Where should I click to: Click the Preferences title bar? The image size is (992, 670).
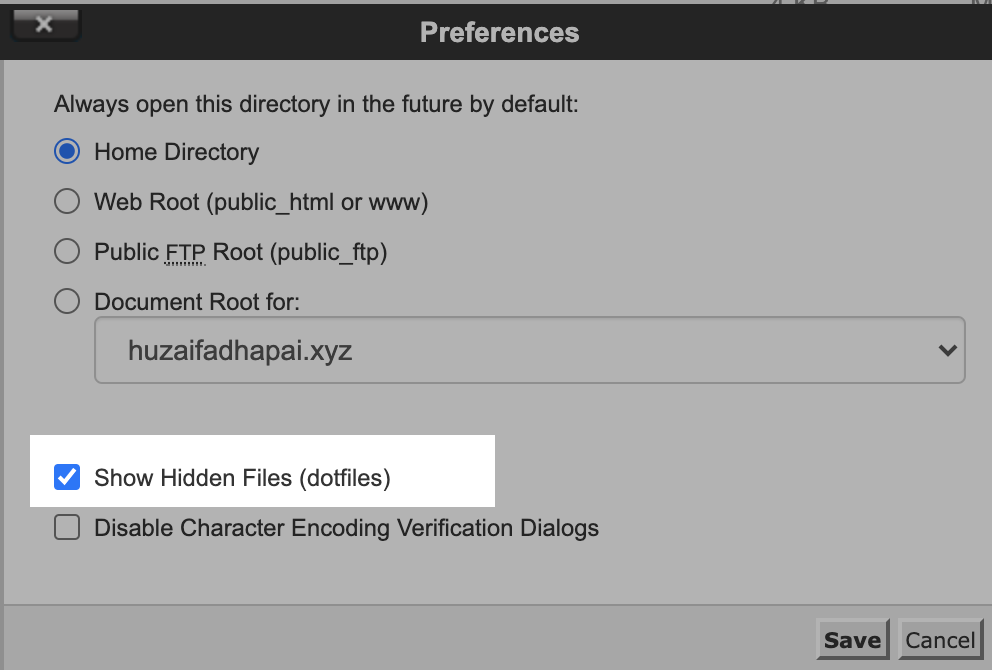point(498,31)
